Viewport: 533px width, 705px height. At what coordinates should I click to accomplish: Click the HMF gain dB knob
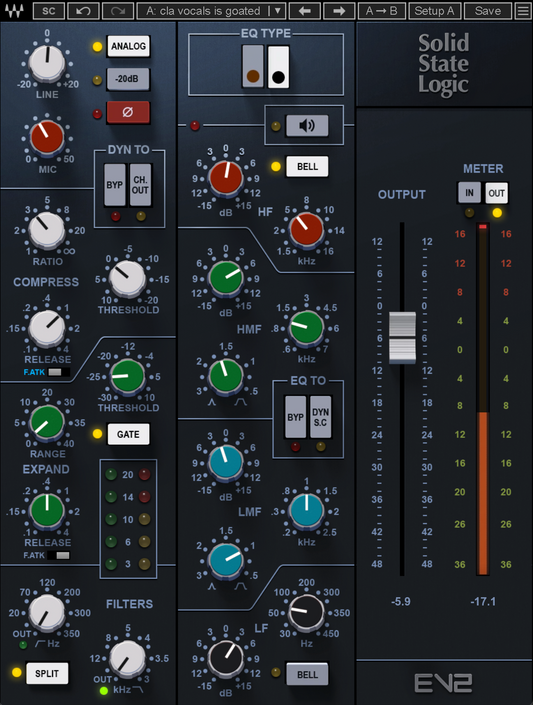226,278
